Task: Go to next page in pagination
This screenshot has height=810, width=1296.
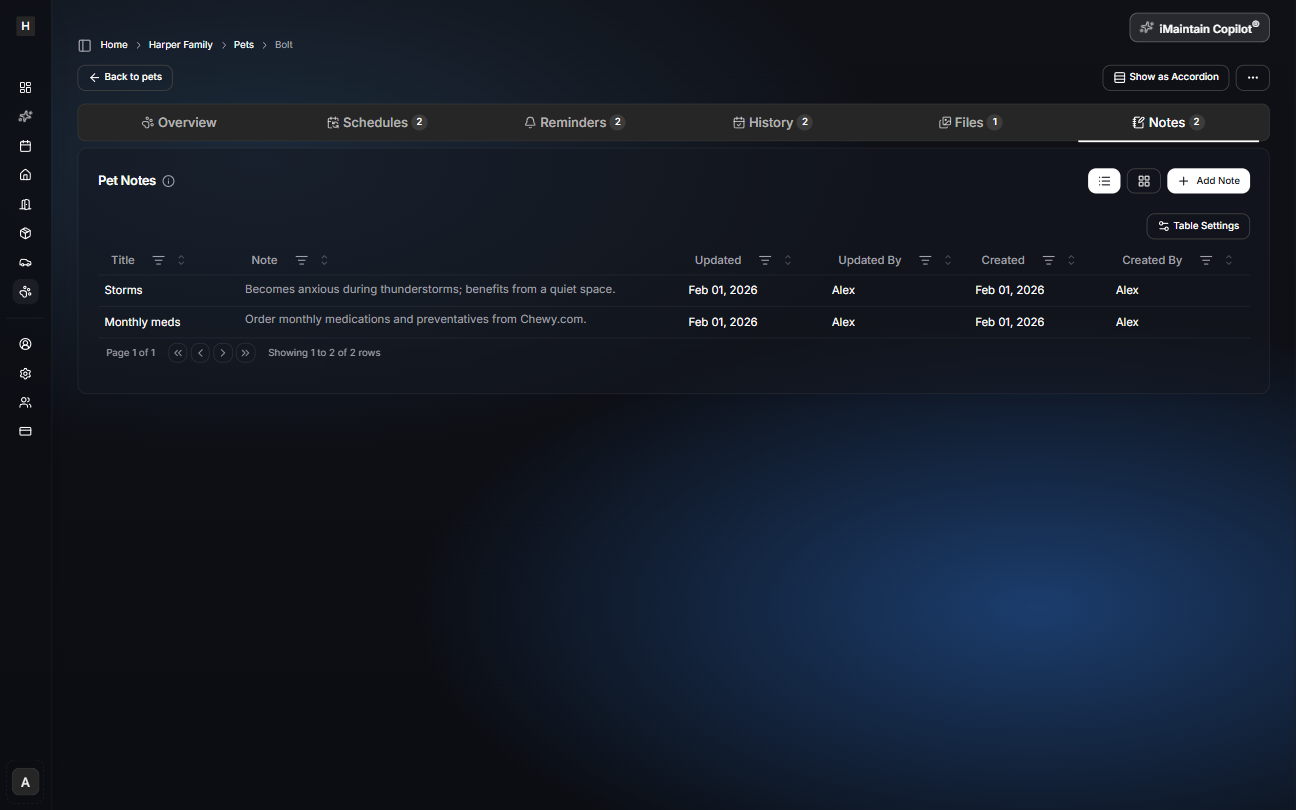Action: coord(223,353)
